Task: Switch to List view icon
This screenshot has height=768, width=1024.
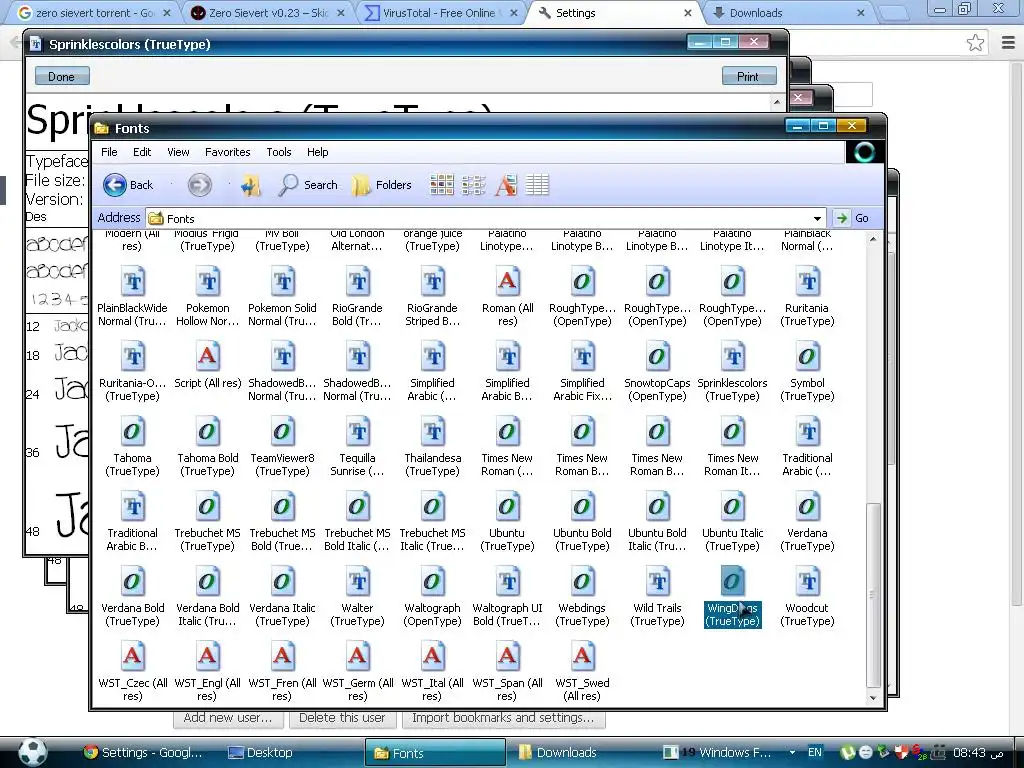Action: tap(474, 185)
